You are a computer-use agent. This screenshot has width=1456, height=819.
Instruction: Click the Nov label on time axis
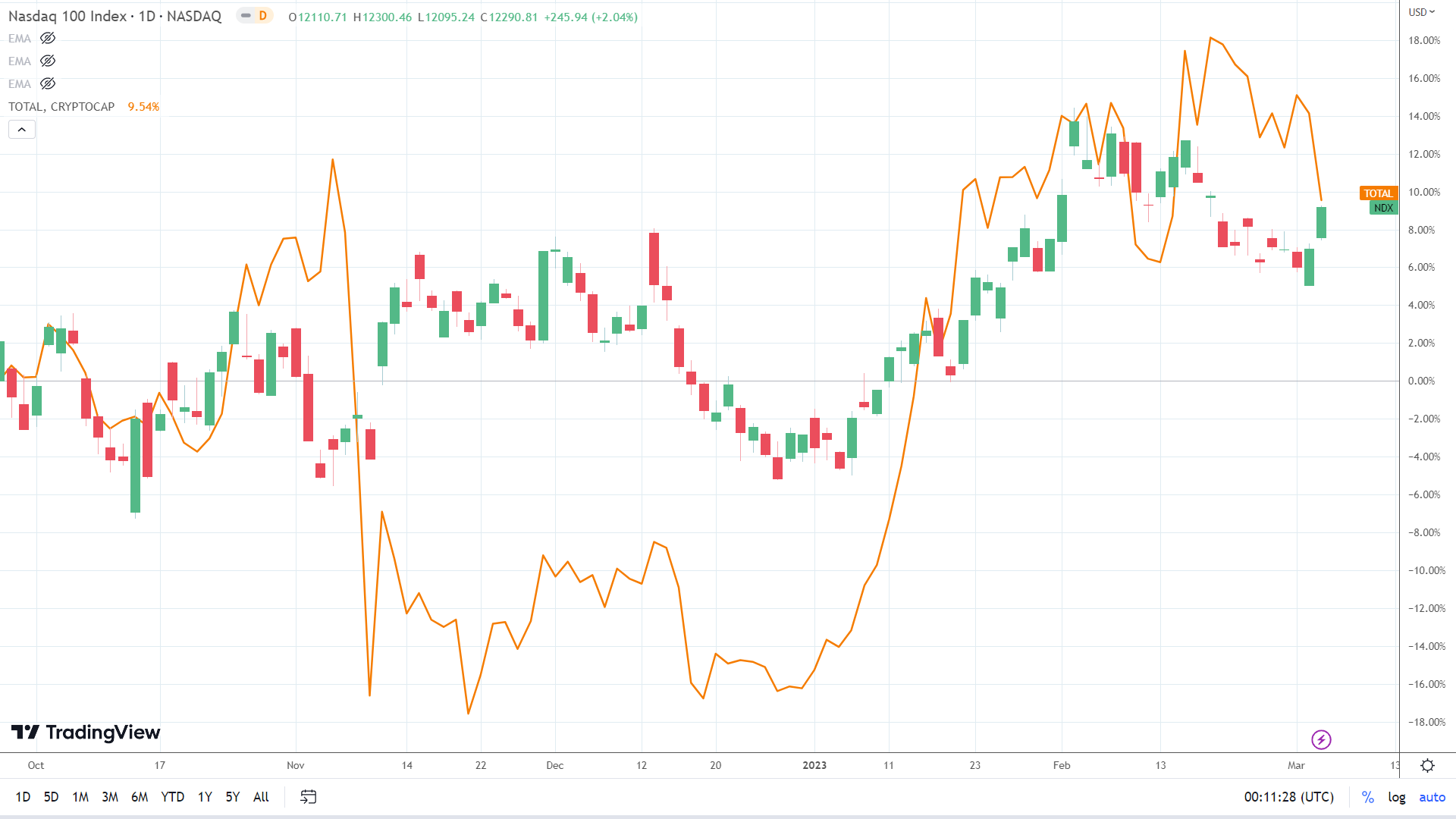click(x=296, y=765)
